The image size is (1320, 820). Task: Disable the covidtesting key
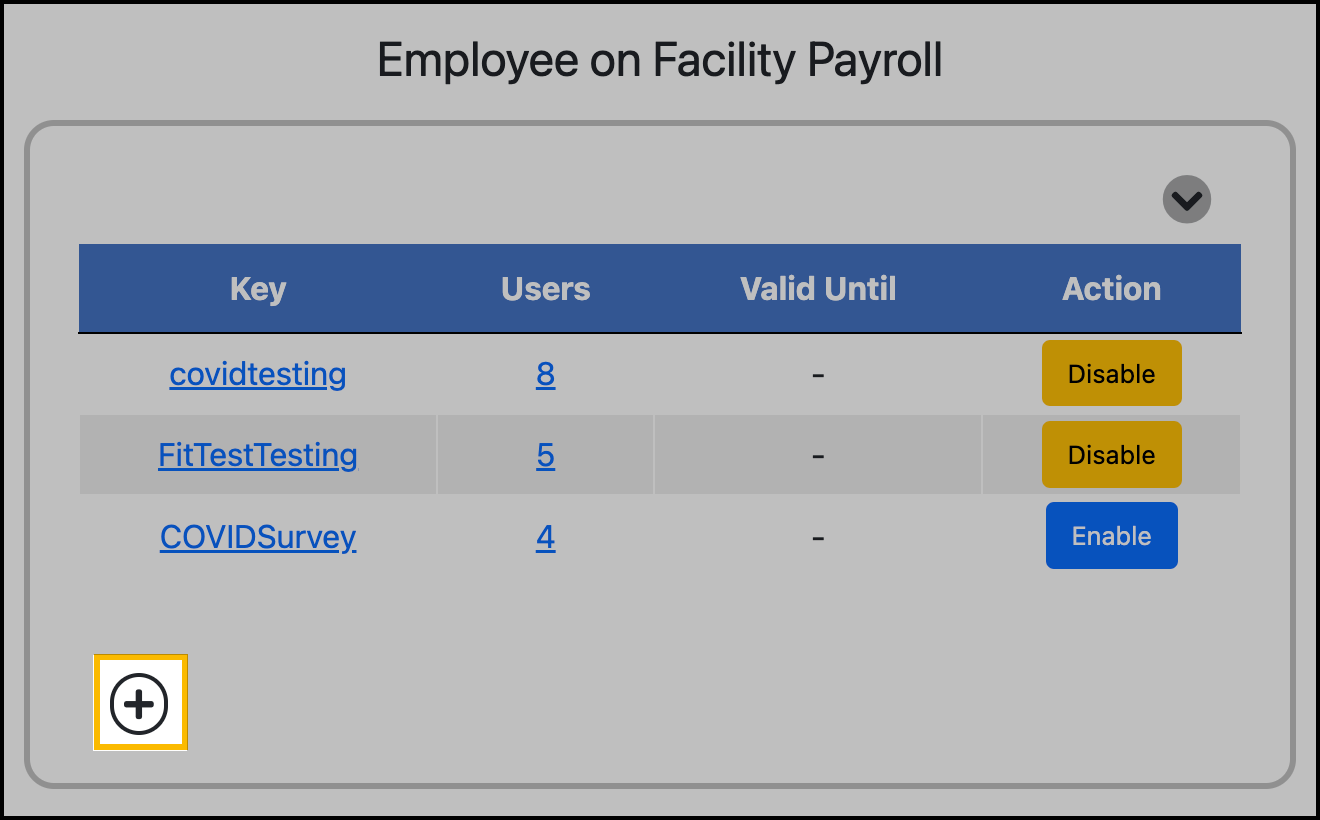[x=1111, y=373]
